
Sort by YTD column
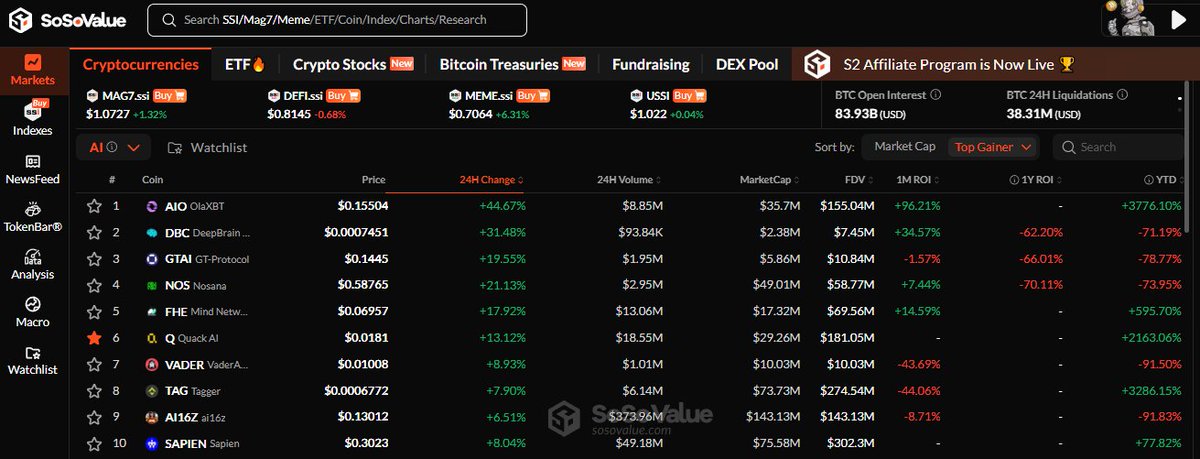point(1168,180)
